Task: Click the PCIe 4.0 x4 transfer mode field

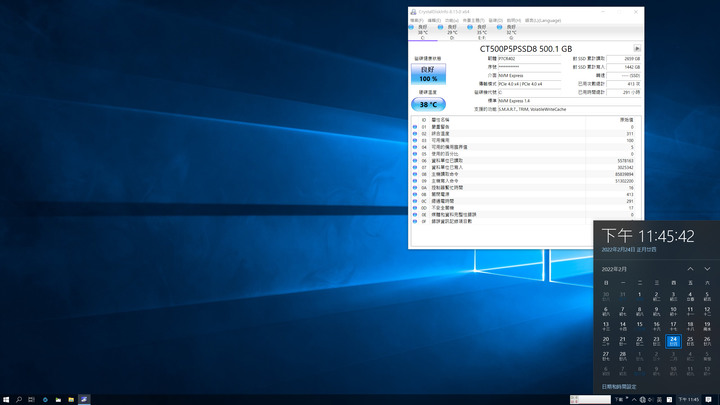Action: pos(529,84)
